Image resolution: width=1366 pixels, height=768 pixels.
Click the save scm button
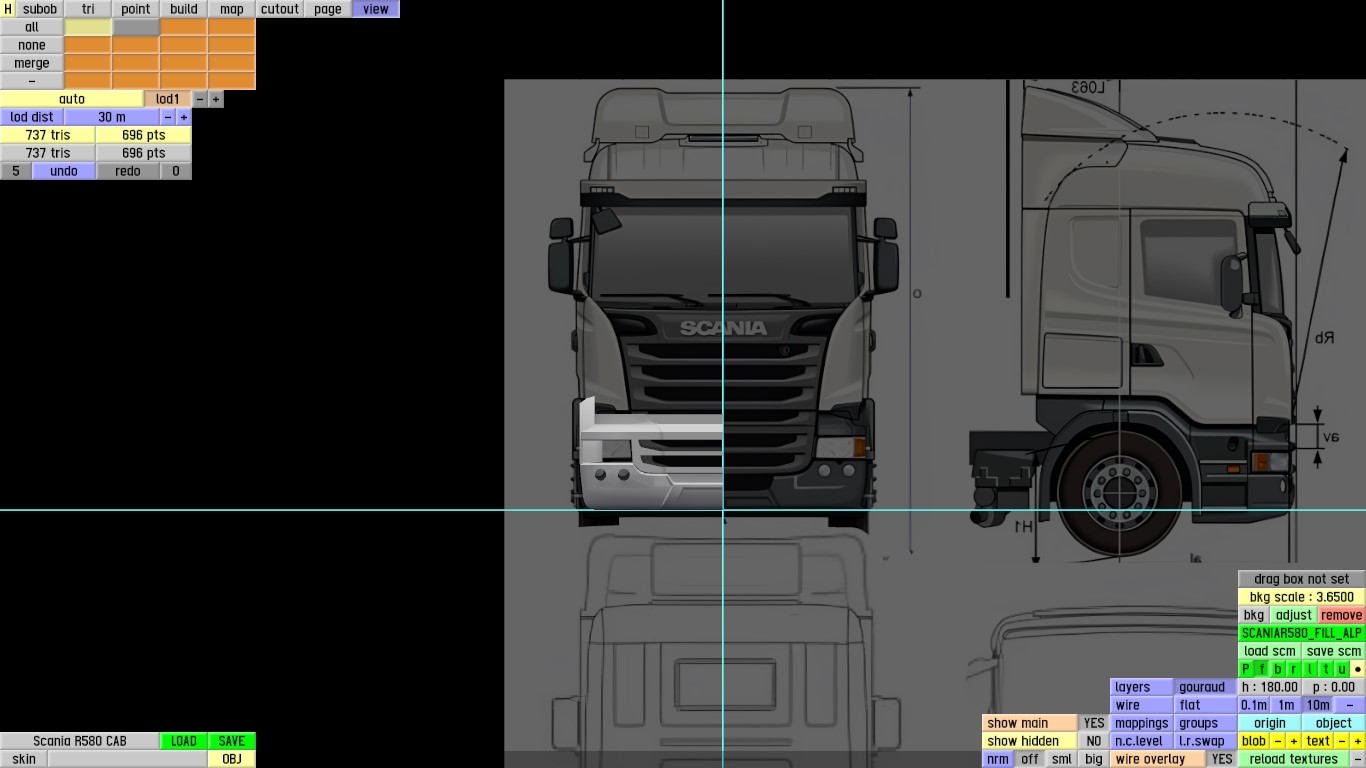coord(1334,651)
